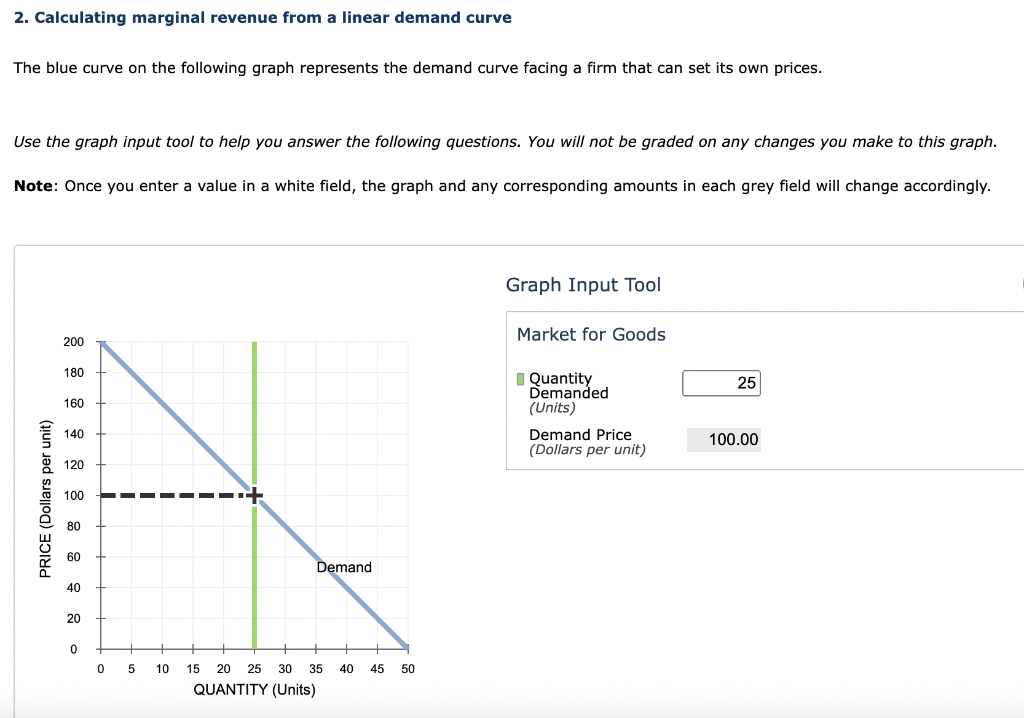1024x718 pixels.
Task: Click the 200 label on the price axis
Action: (73, 341)
